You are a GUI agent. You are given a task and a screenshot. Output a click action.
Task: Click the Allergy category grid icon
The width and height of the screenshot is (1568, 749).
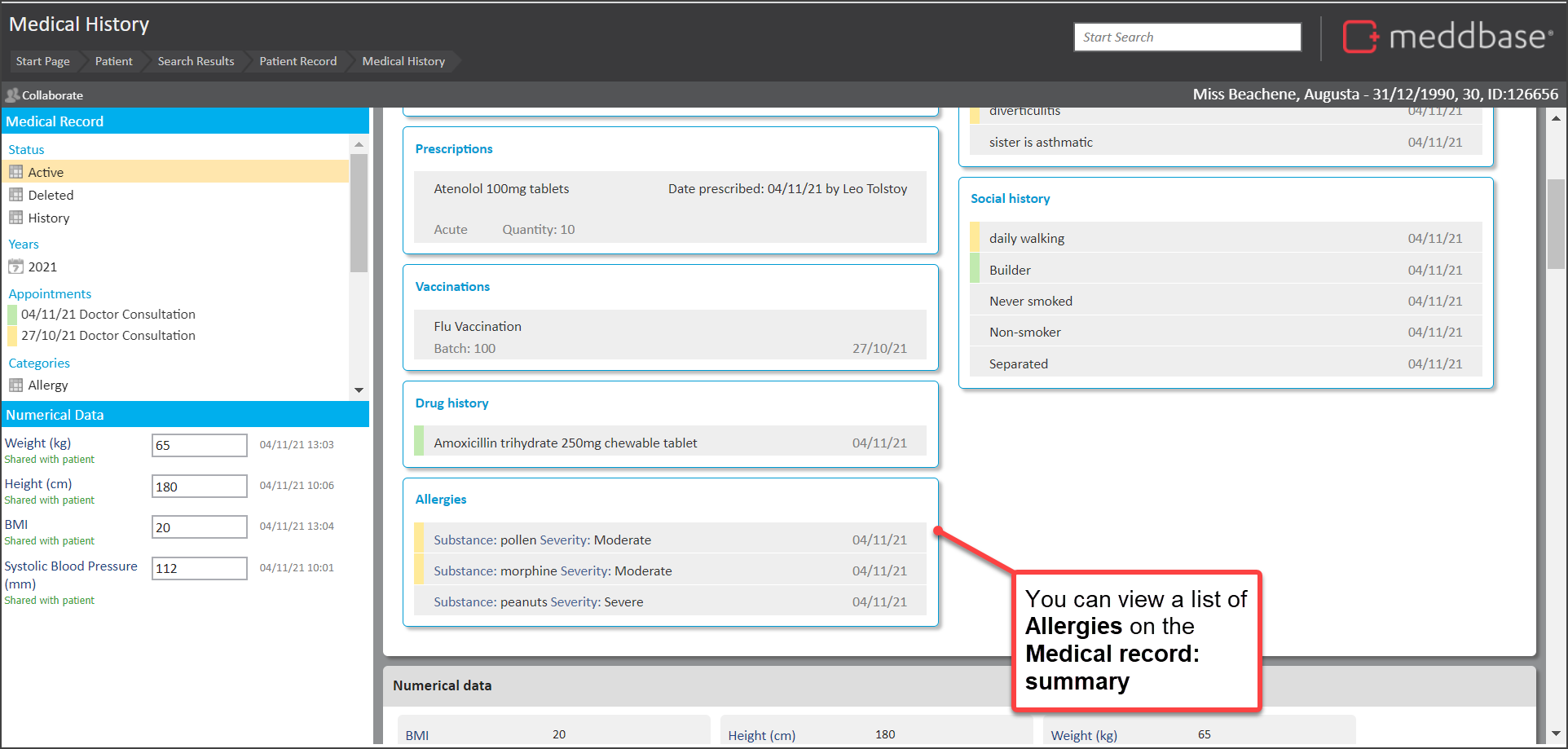click(x=15, y=385)
